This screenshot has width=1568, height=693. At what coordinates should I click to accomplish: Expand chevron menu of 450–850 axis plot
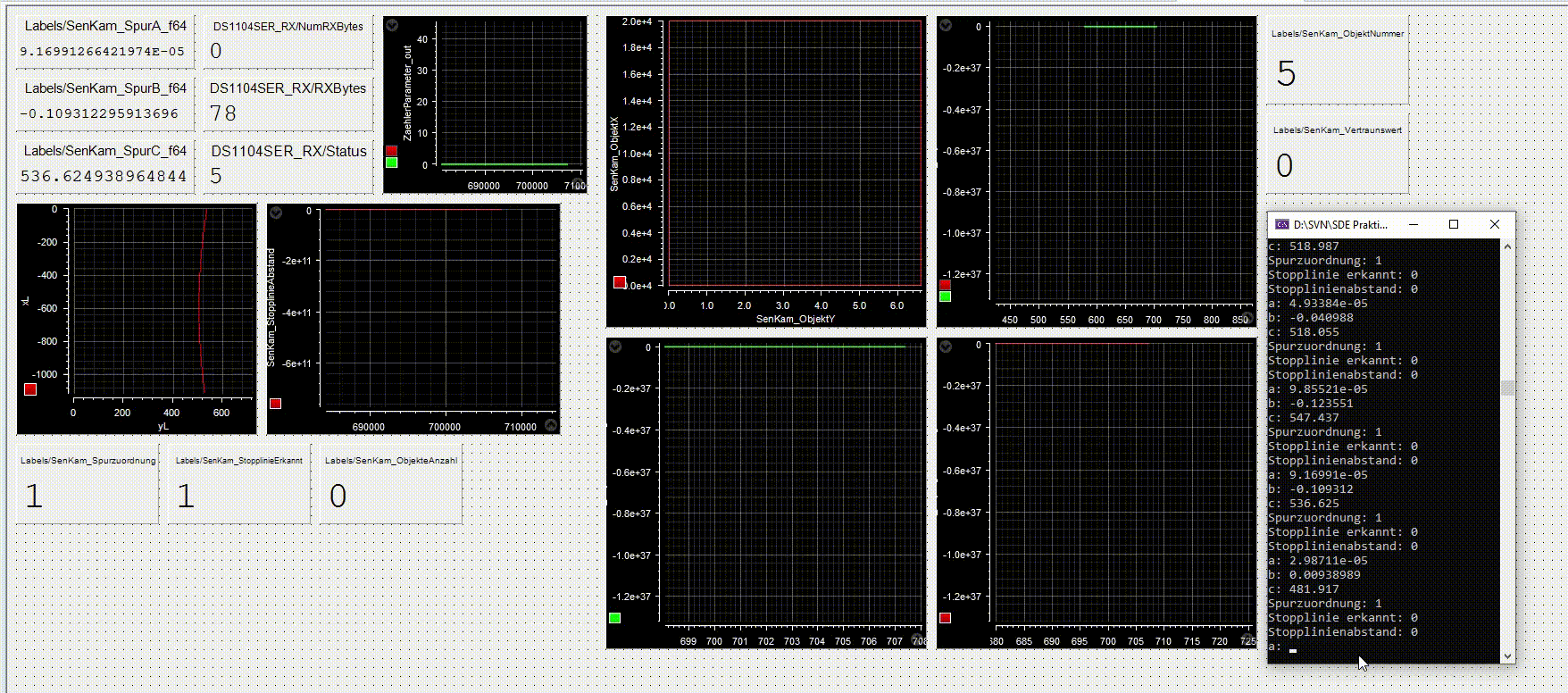pos(946,25)
